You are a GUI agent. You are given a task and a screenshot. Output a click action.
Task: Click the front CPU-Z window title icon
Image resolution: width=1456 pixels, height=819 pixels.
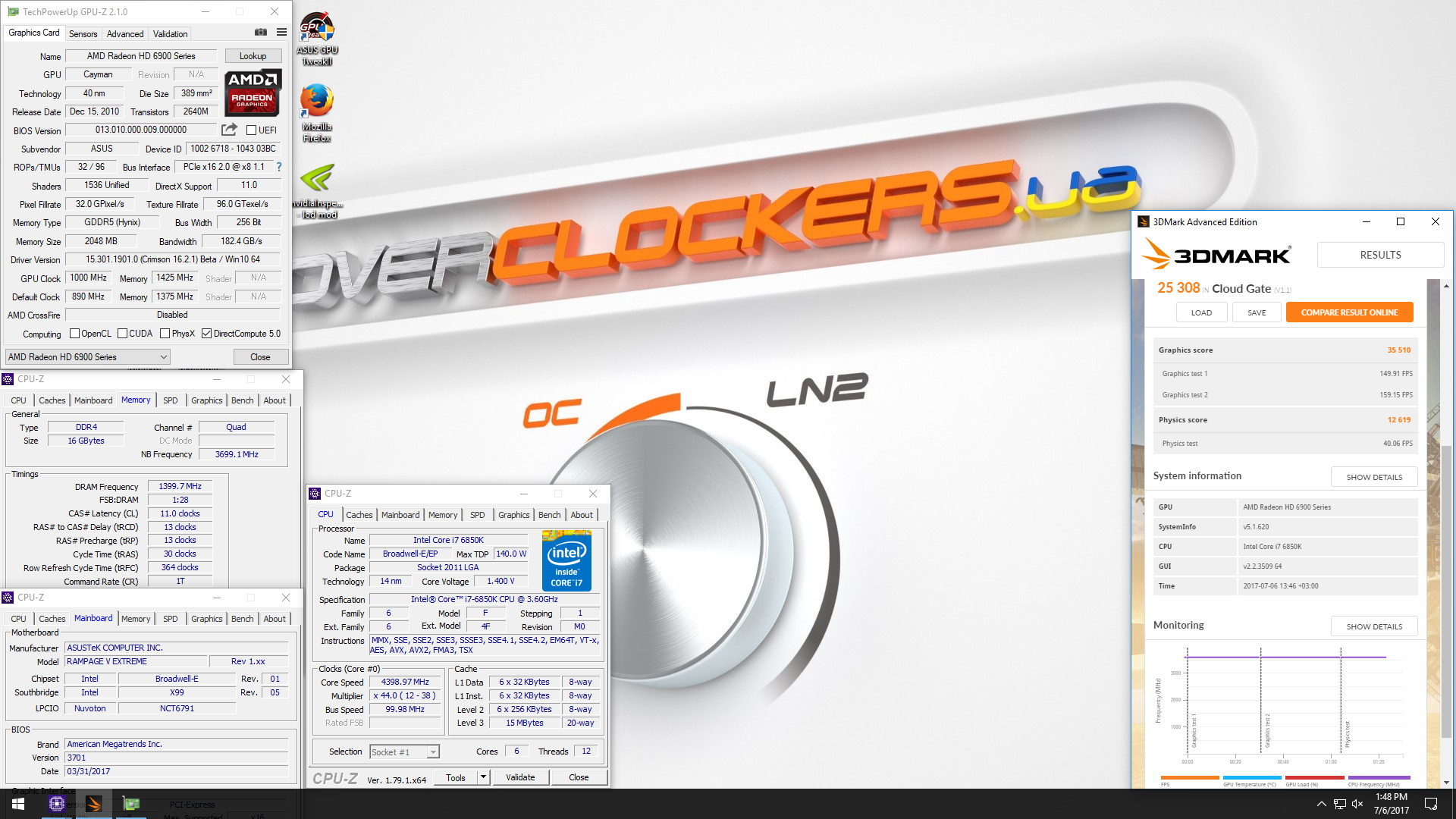click(x=315, y=493)
